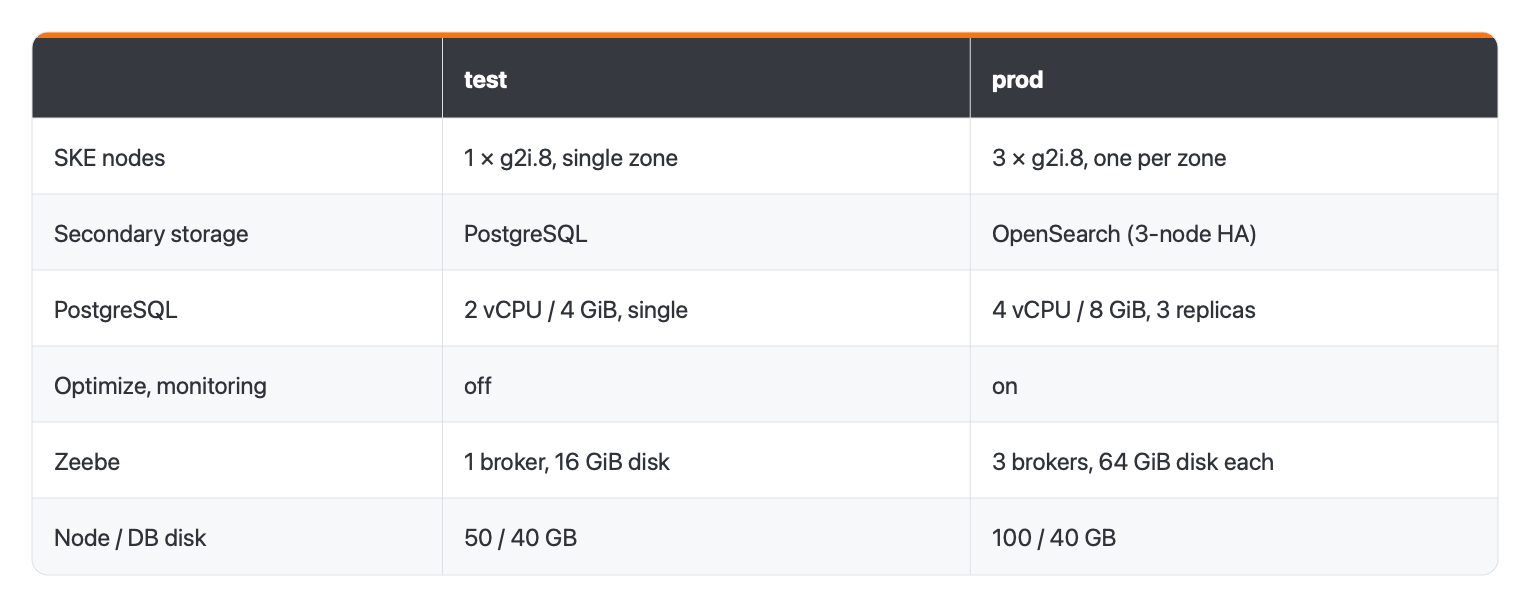Select the '50 / 40 GB' cell
This screenshot has width=1530, height=607.
(x=520, y=537)
